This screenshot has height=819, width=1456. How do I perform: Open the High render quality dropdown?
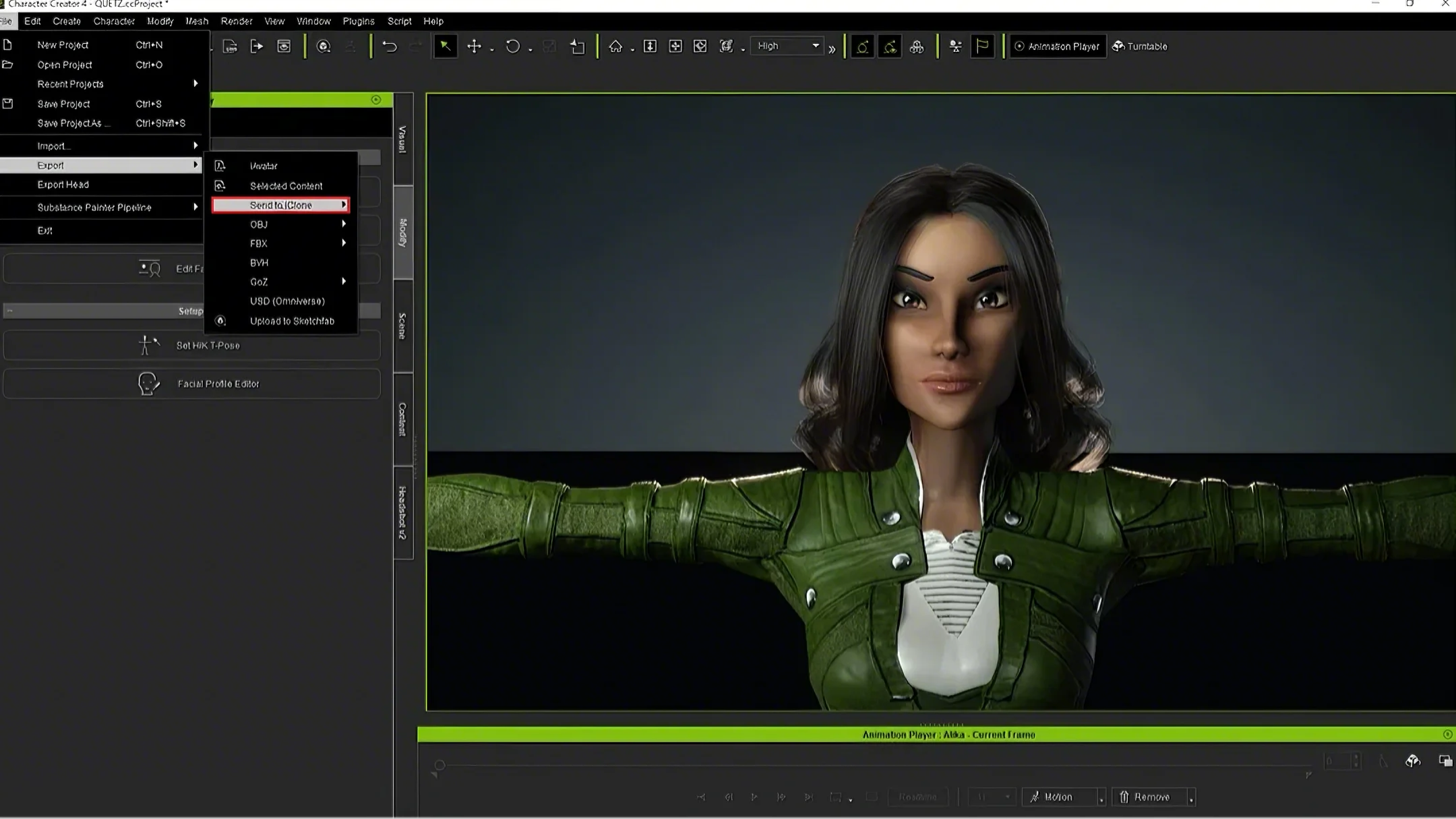787,47
